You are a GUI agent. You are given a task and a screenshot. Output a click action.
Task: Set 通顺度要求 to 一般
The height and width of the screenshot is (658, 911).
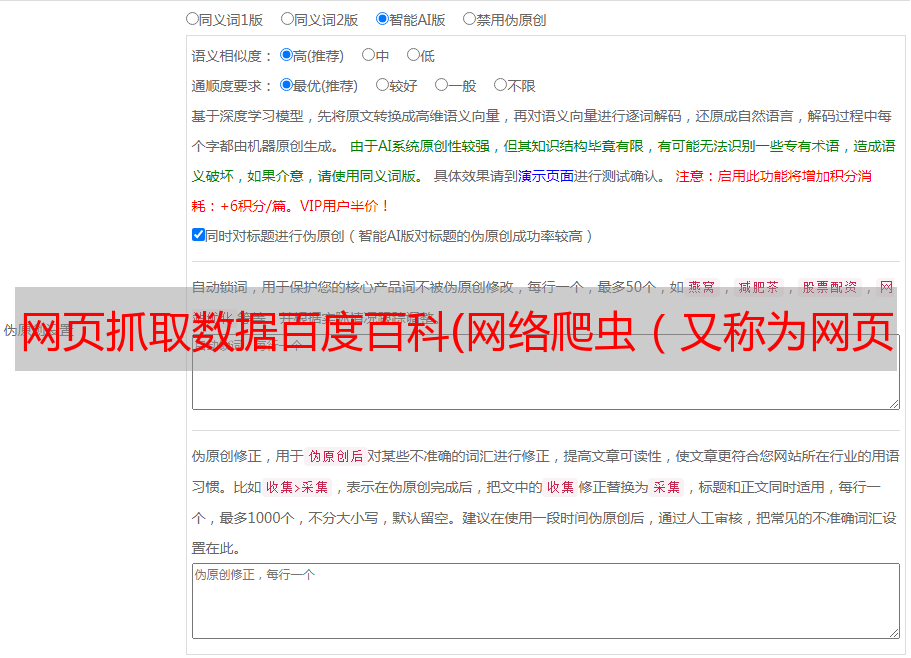[442, 85]
